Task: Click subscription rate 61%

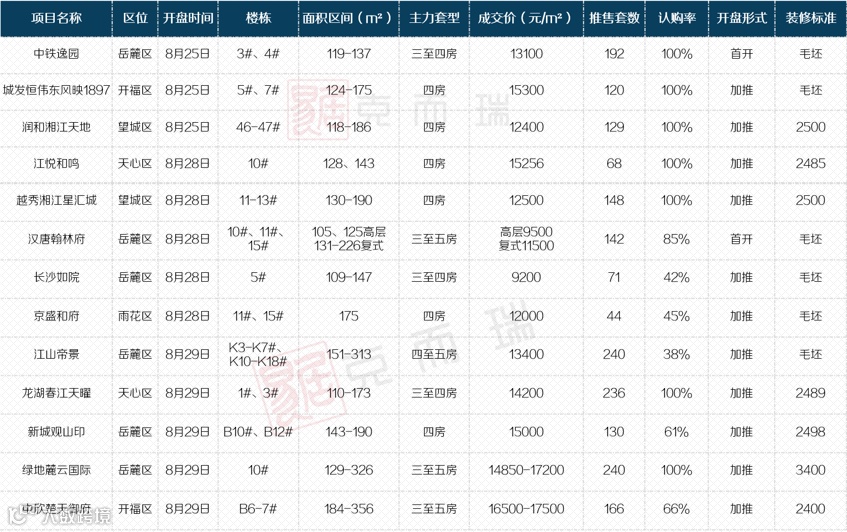Action: (677, 432)
